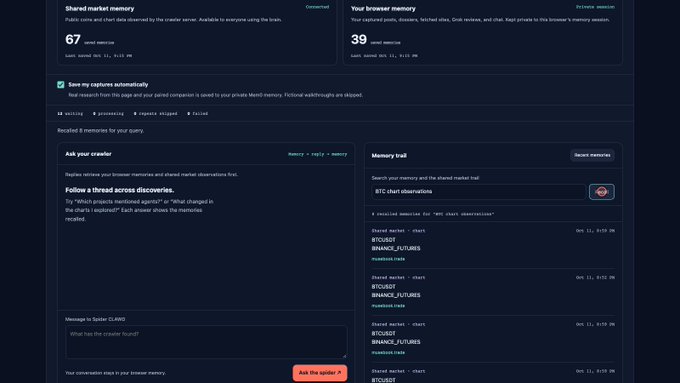Click Search your memory and the shared market trail label
The image size is (680, 383).
(x=425, y=178)
